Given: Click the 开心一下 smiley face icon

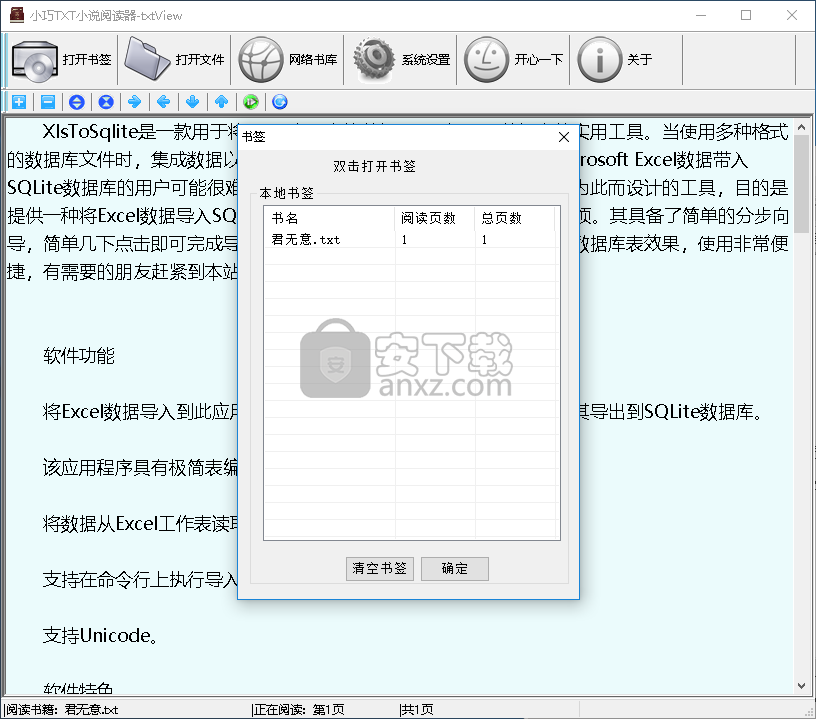Looking at the screenshot, I should click(488, 60).
